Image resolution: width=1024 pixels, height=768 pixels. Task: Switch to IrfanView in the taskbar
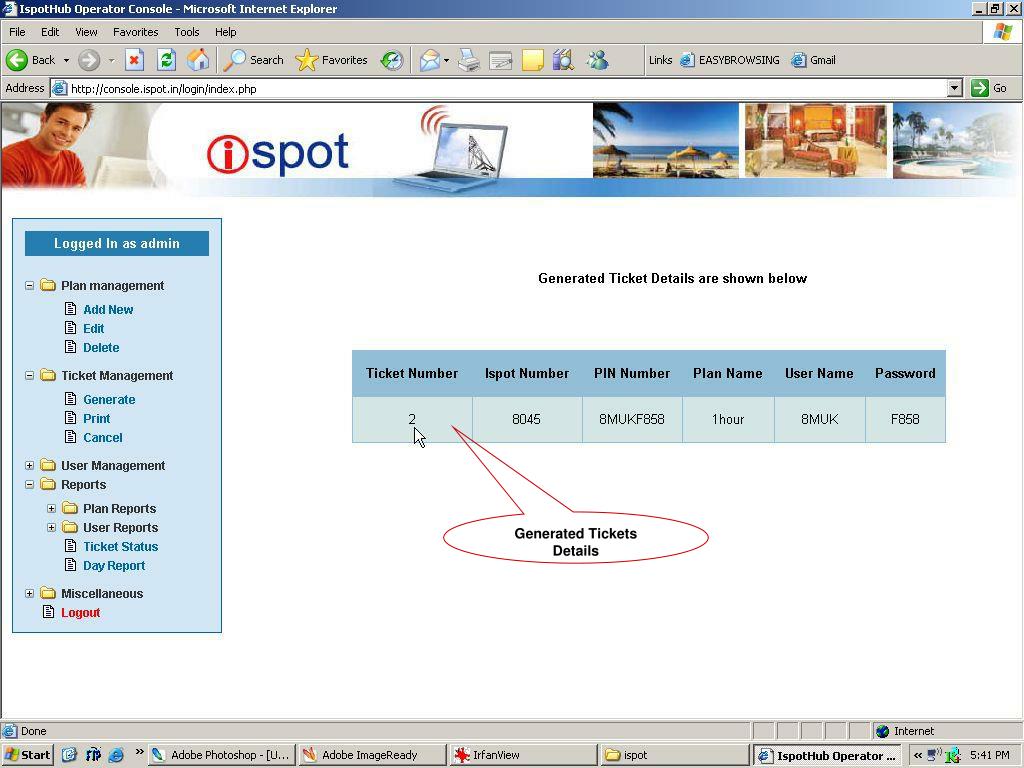(522, 755)
